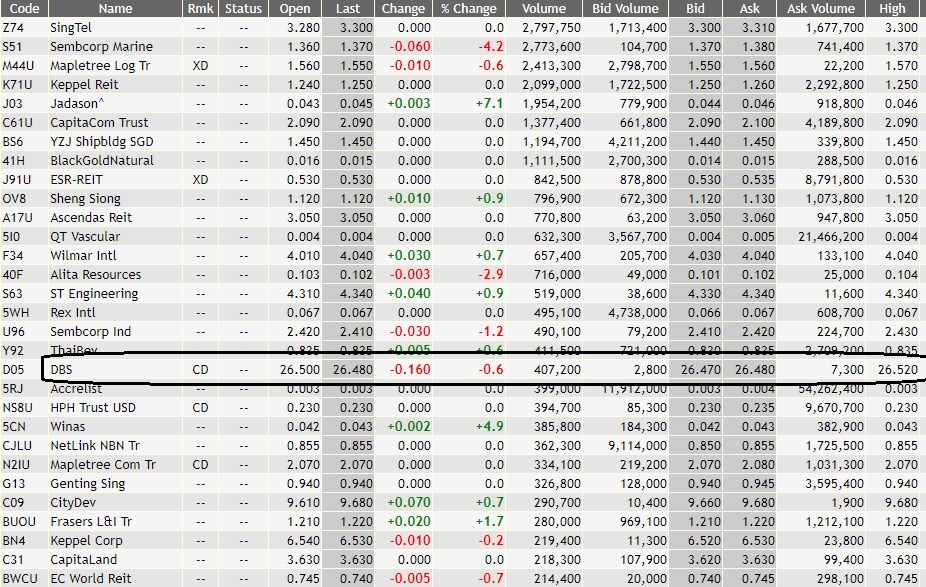Click the Rex Intl stock name
Image resolution: width=926 pixels, height=587 pixels.
(73, 313)
